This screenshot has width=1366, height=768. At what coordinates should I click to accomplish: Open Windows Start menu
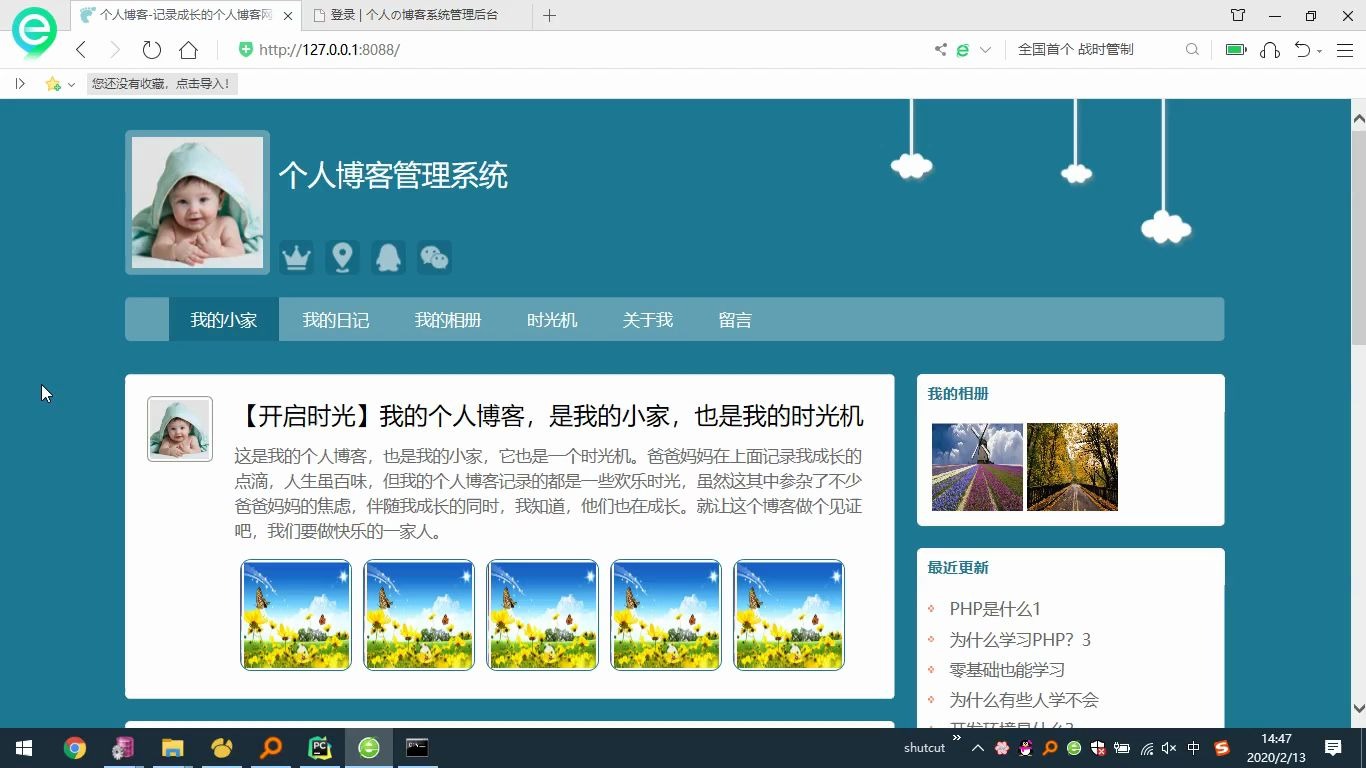click(x=24, y=748)
